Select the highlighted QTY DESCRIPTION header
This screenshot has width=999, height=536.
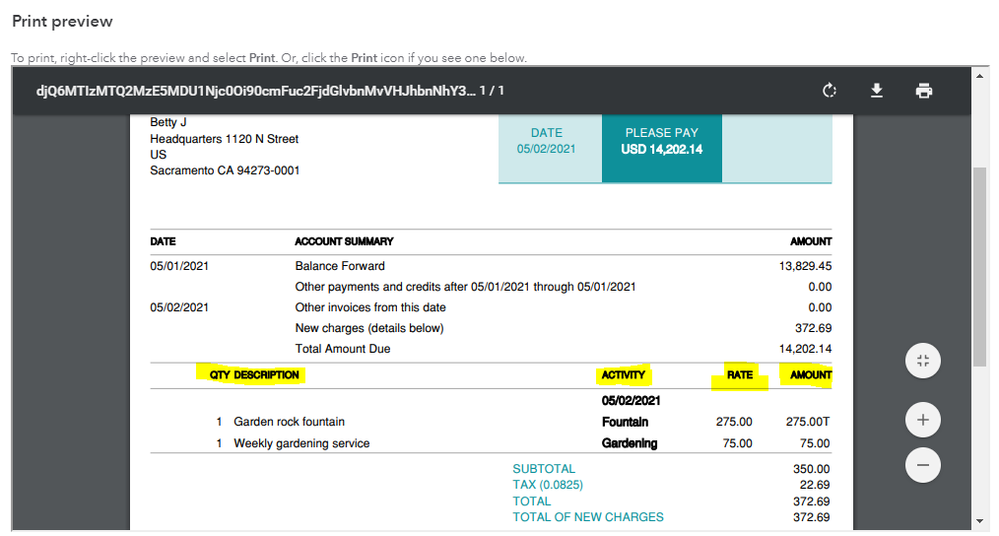(x=254, y=375)
